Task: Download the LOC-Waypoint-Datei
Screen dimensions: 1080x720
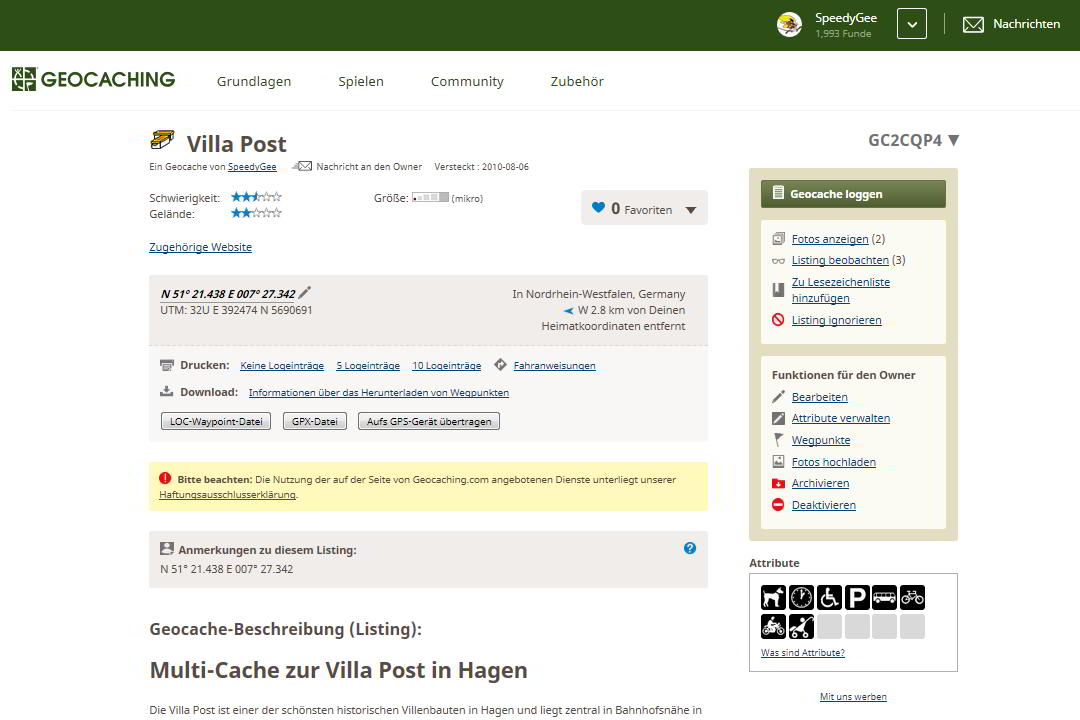Action: point(216,421)
